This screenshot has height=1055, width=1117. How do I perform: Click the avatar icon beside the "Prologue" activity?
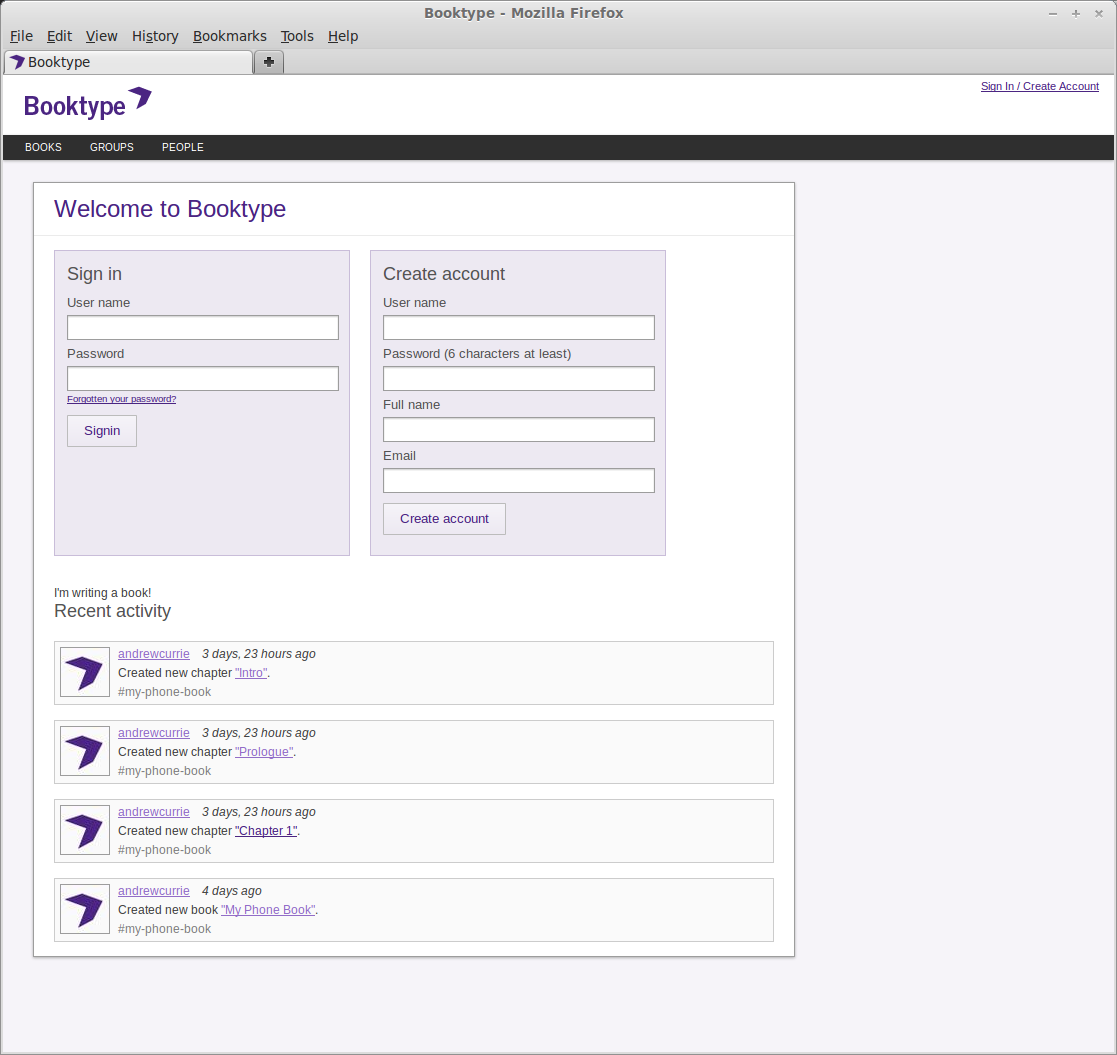coord(85,751)
